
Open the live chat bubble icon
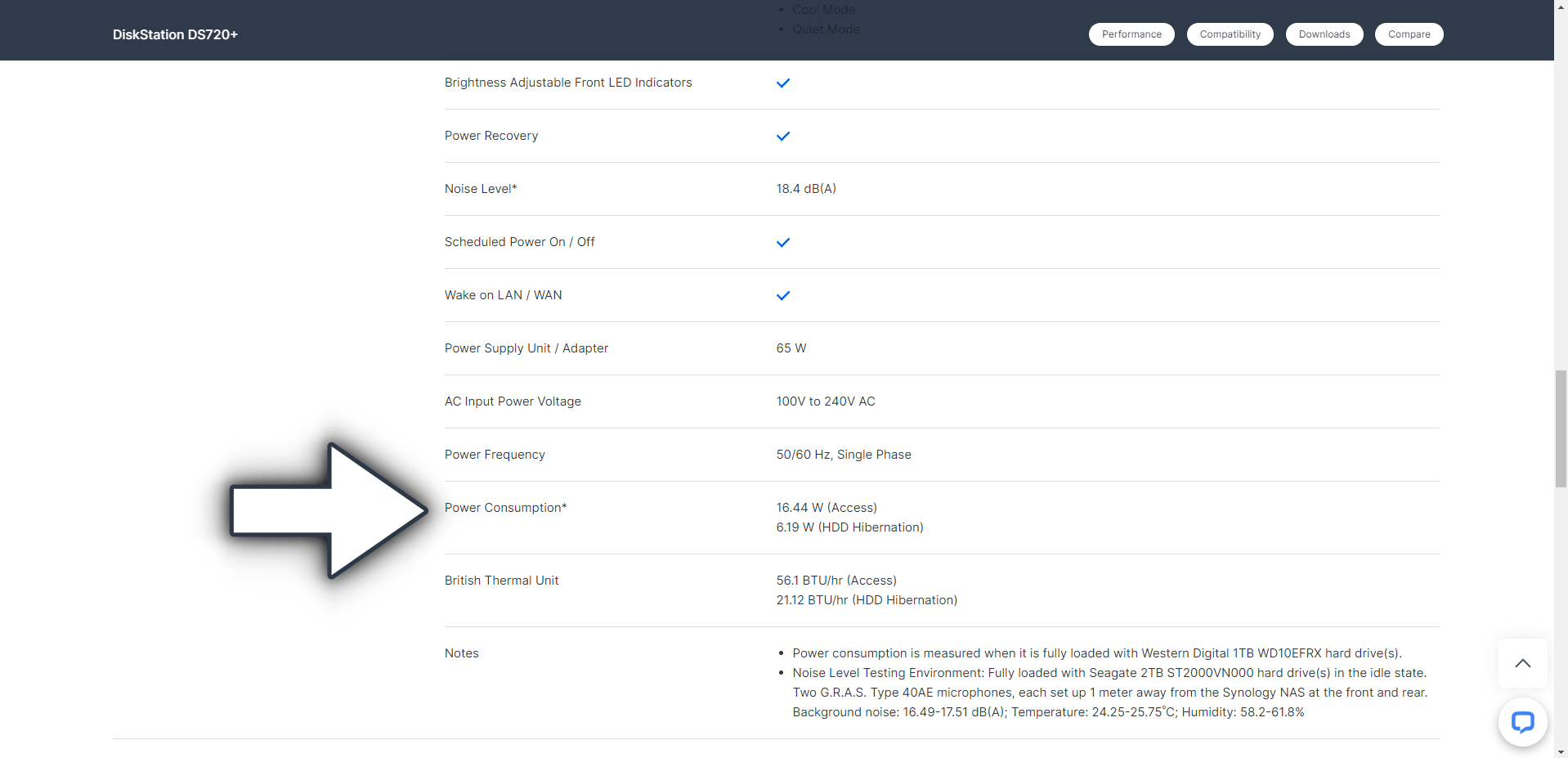click(x=1522, y=722)
